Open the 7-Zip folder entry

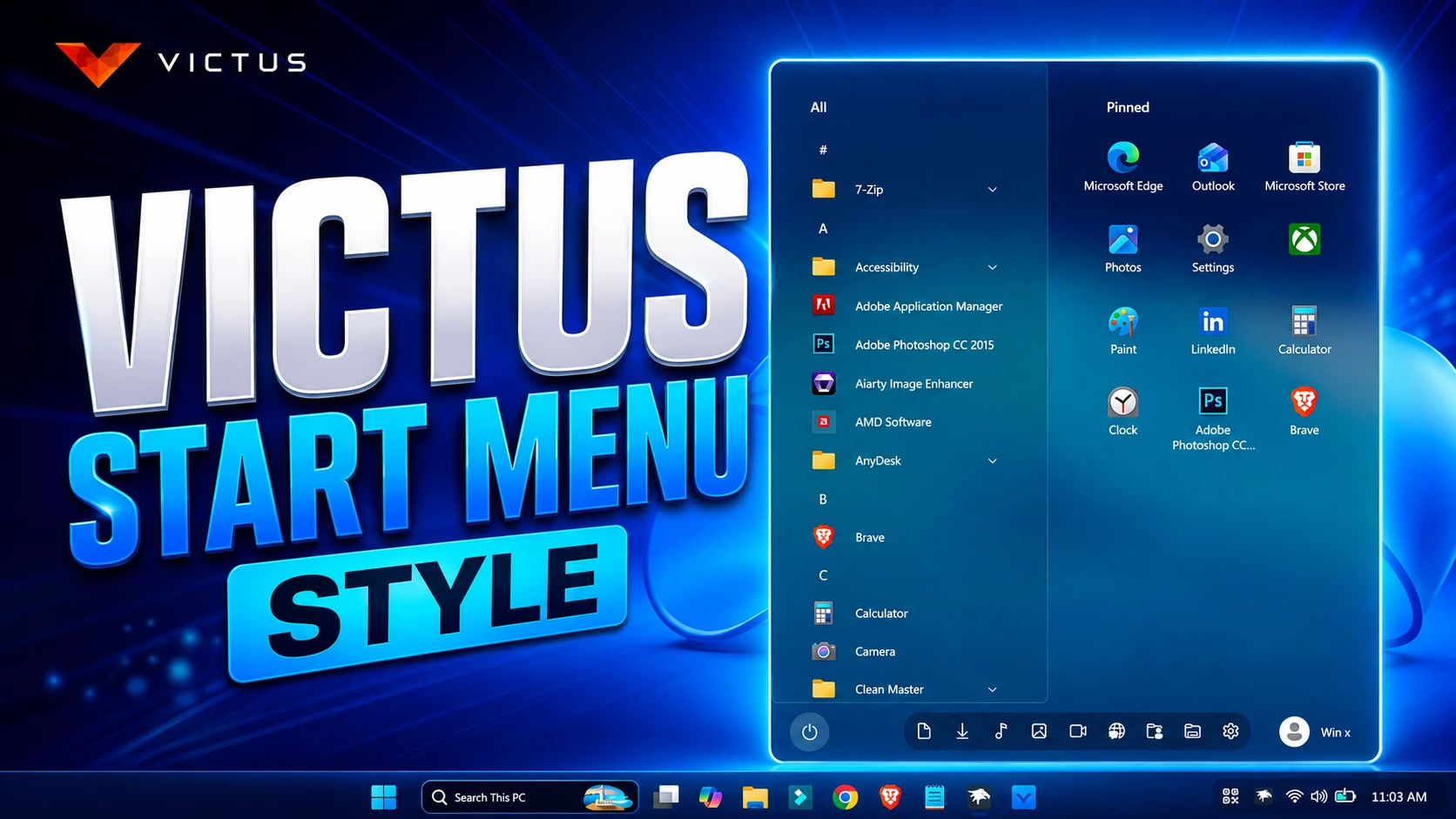(906, 189)
